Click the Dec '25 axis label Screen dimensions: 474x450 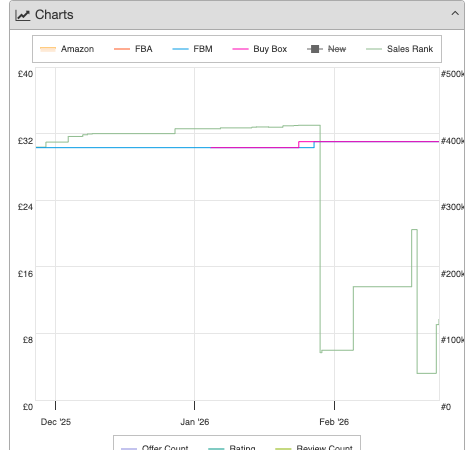coord(56,422)
